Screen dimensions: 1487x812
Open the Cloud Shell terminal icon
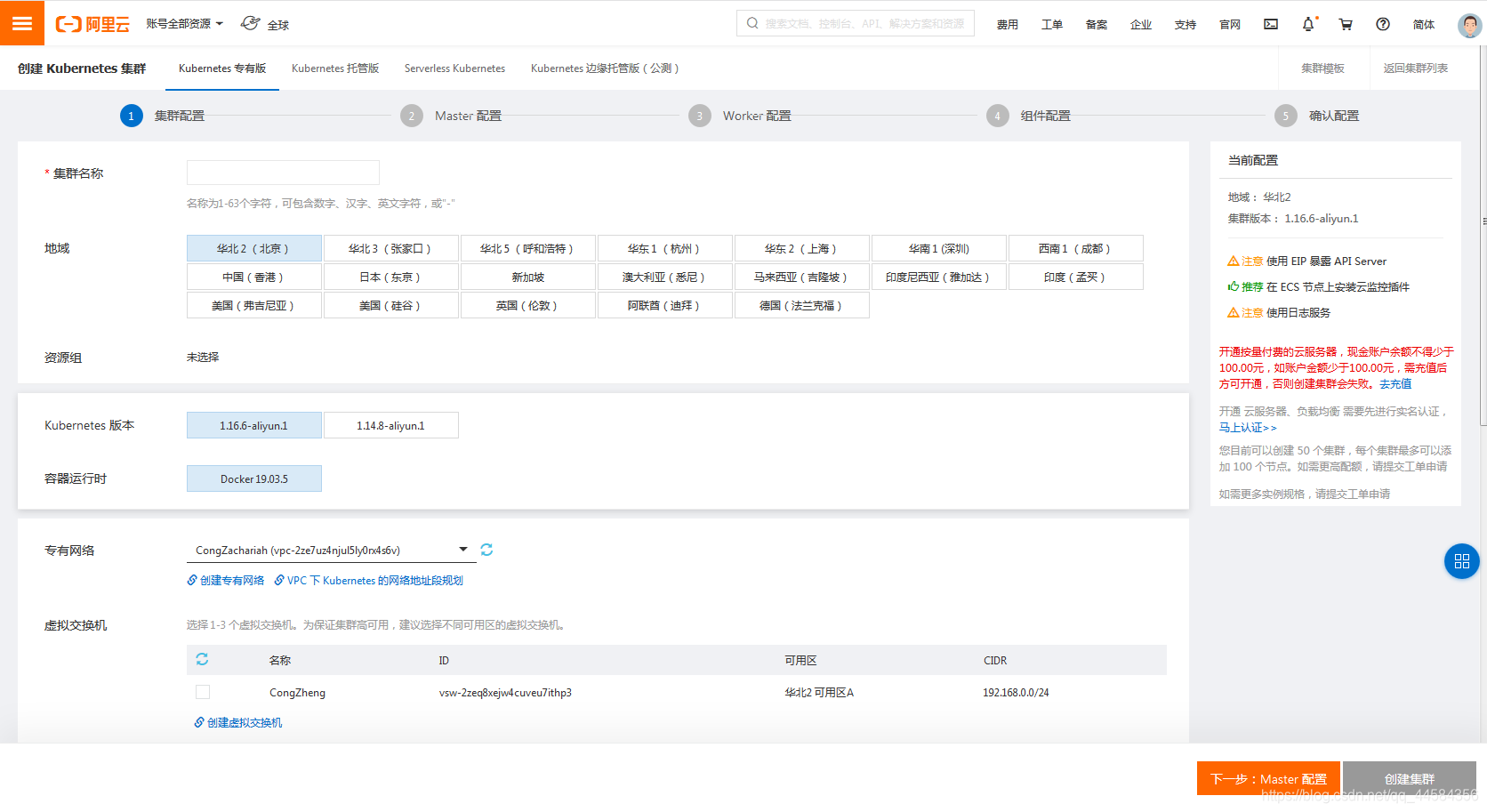click(1271, 24)
